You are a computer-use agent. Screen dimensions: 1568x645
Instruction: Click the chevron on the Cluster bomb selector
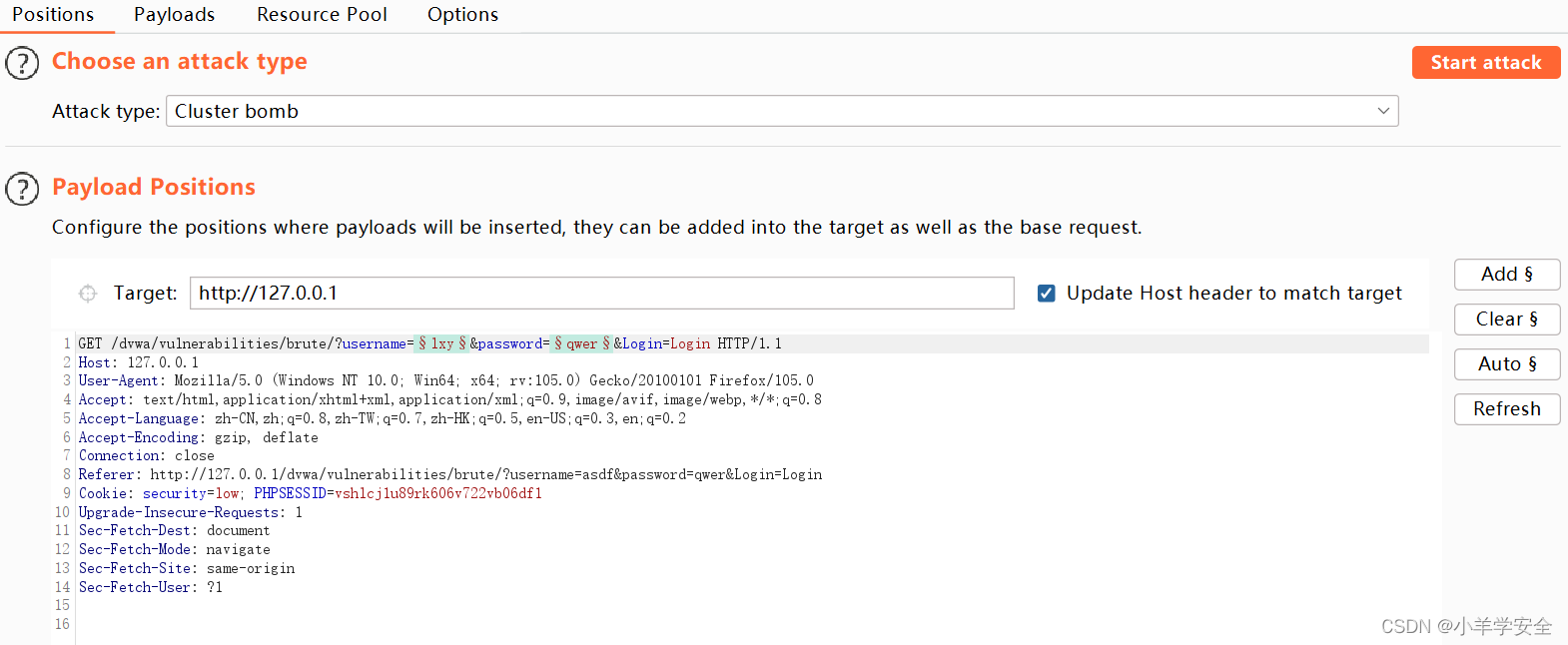pos(1382,111)
